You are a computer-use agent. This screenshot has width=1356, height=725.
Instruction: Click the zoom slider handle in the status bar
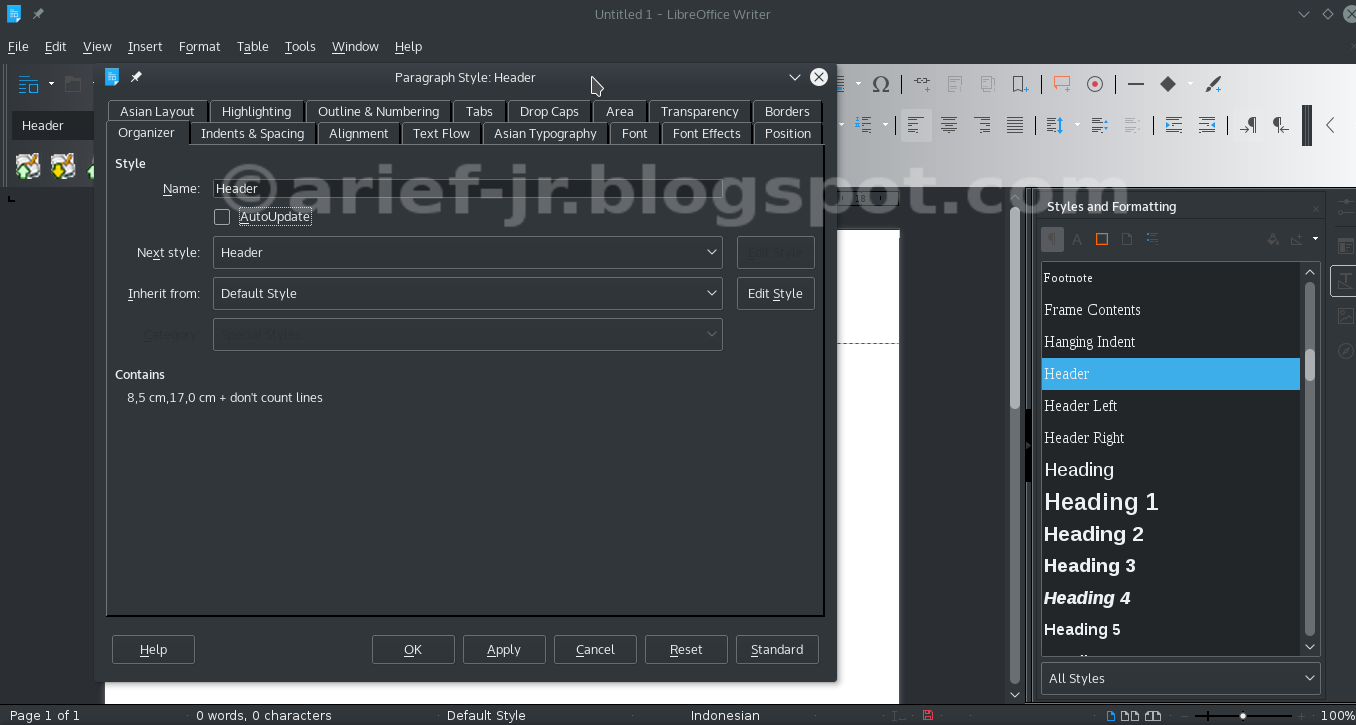(1243, 715)
